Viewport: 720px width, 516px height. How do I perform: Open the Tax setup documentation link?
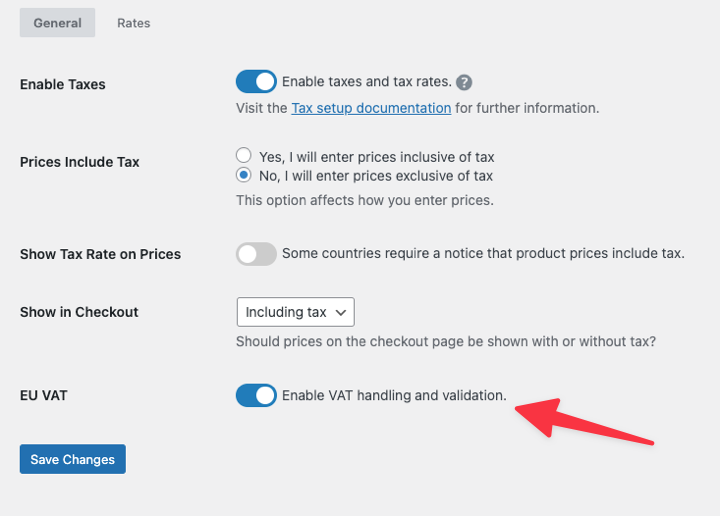pos(371,108)
